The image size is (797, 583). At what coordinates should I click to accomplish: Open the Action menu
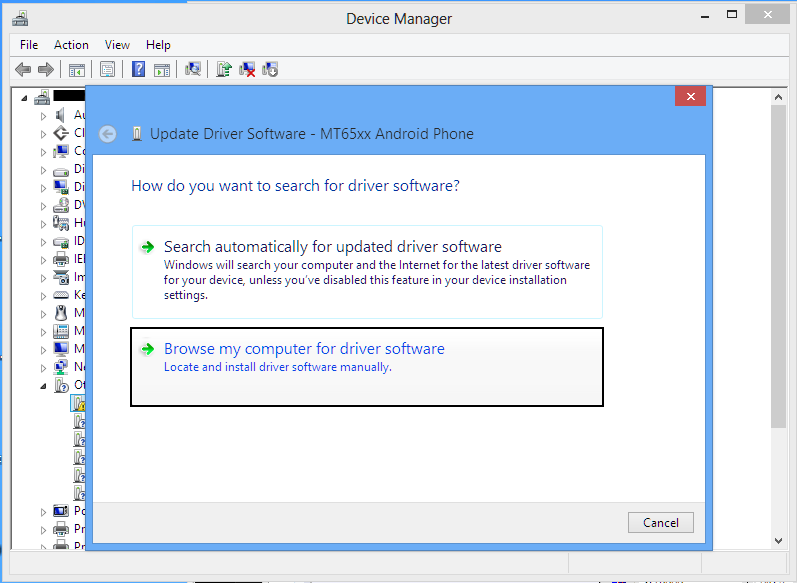point(71,45)
